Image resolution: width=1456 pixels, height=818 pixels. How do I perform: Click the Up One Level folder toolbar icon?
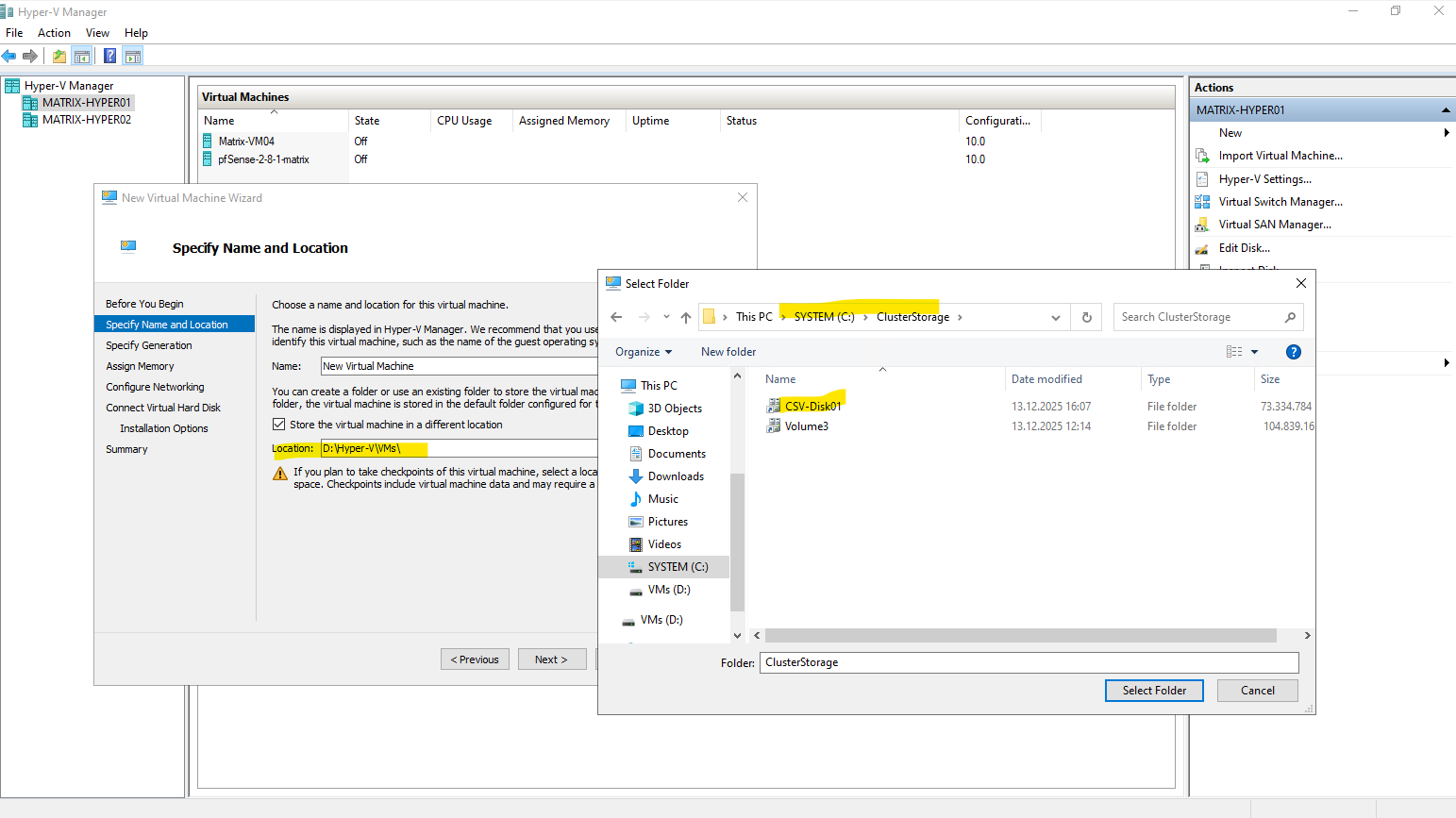[59, 57]
